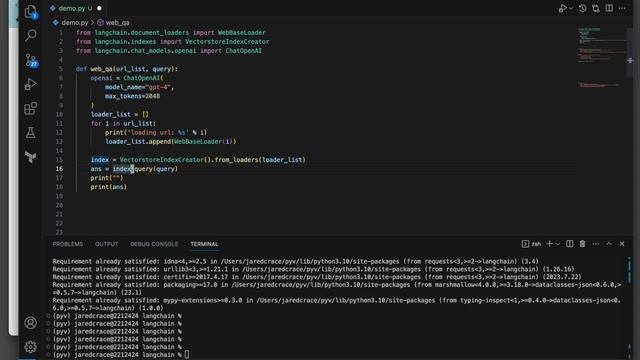Click line number 16 in gutter
The height and width of the screenshot is (360, 640).
tap(59, 169)
